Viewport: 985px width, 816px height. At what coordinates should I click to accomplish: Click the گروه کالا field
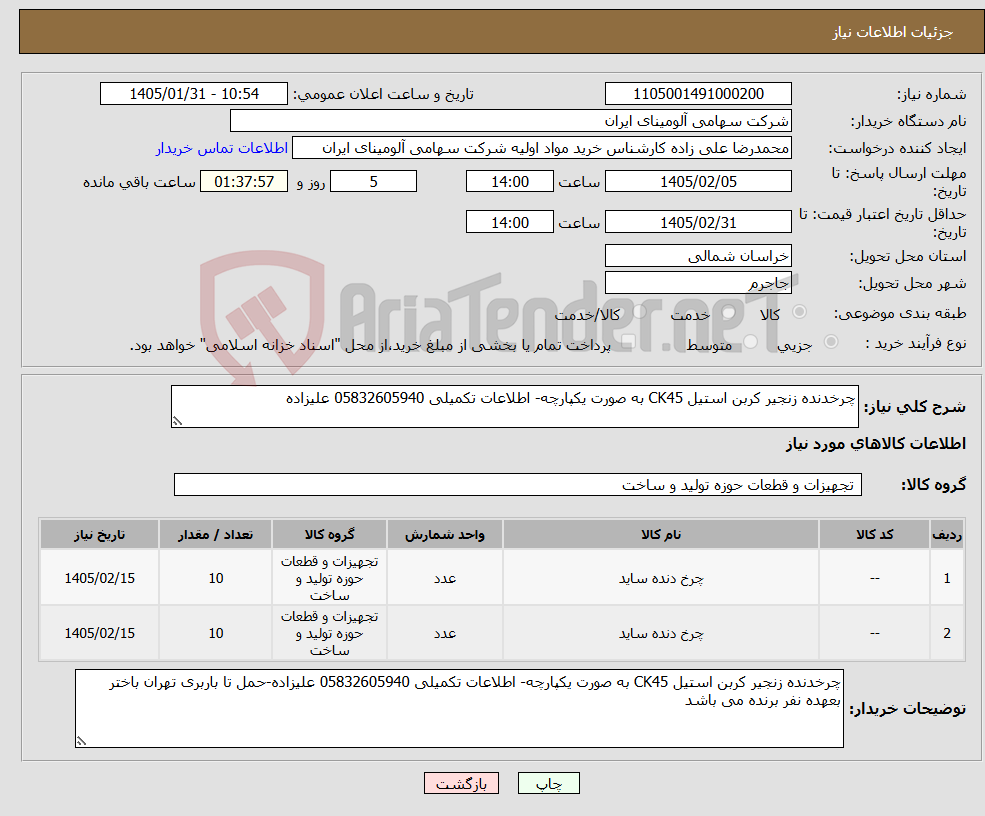(x=518, y=484)
